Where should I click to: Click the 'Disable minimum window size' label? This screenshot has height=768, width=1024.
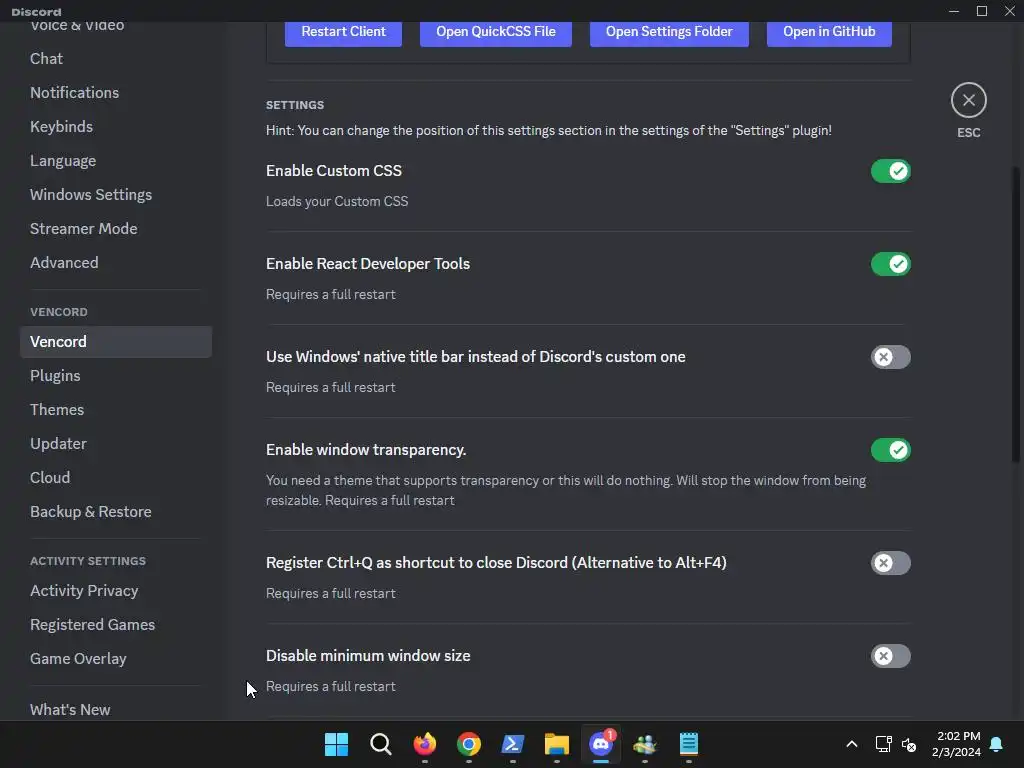pyautogui.click(x=368, y=656)
